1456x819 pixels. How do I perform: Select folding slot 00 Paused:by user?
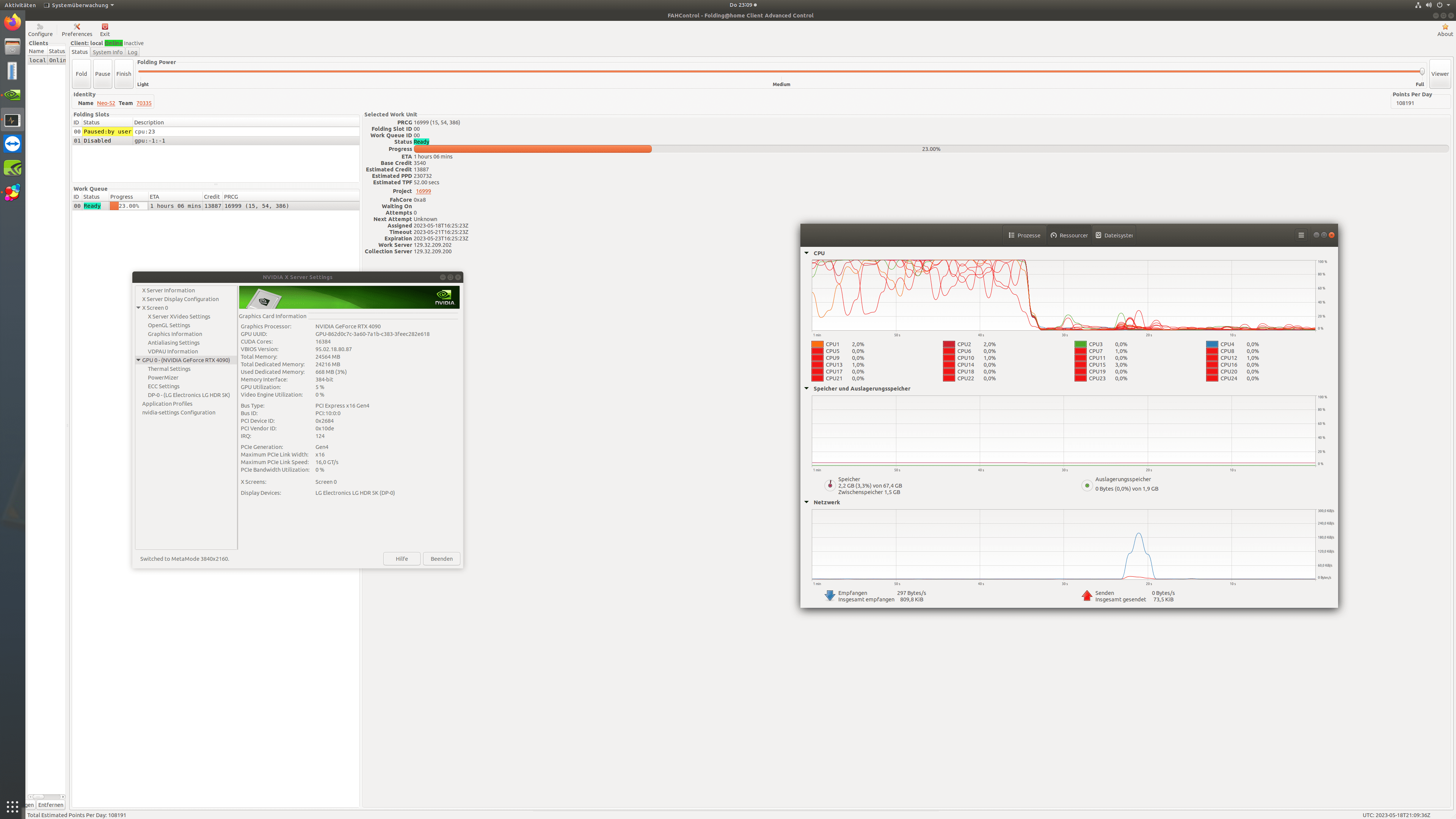[215, 132]
